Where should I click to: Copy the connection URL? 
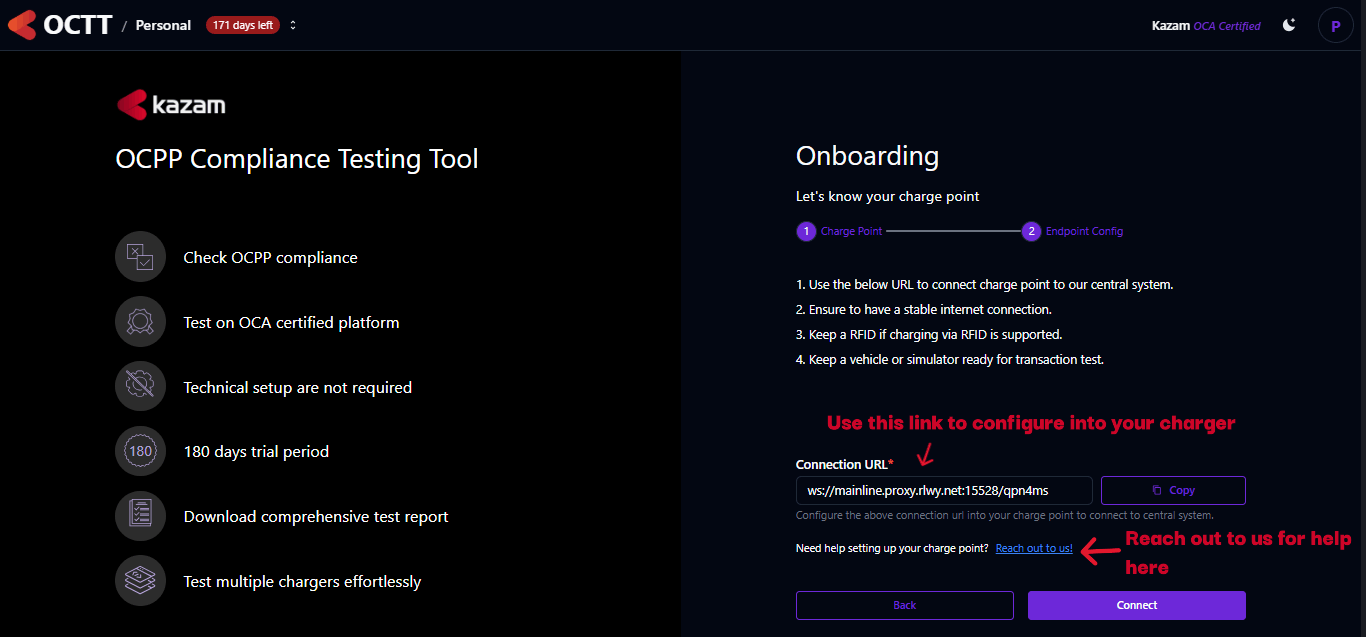[1173, 490]
